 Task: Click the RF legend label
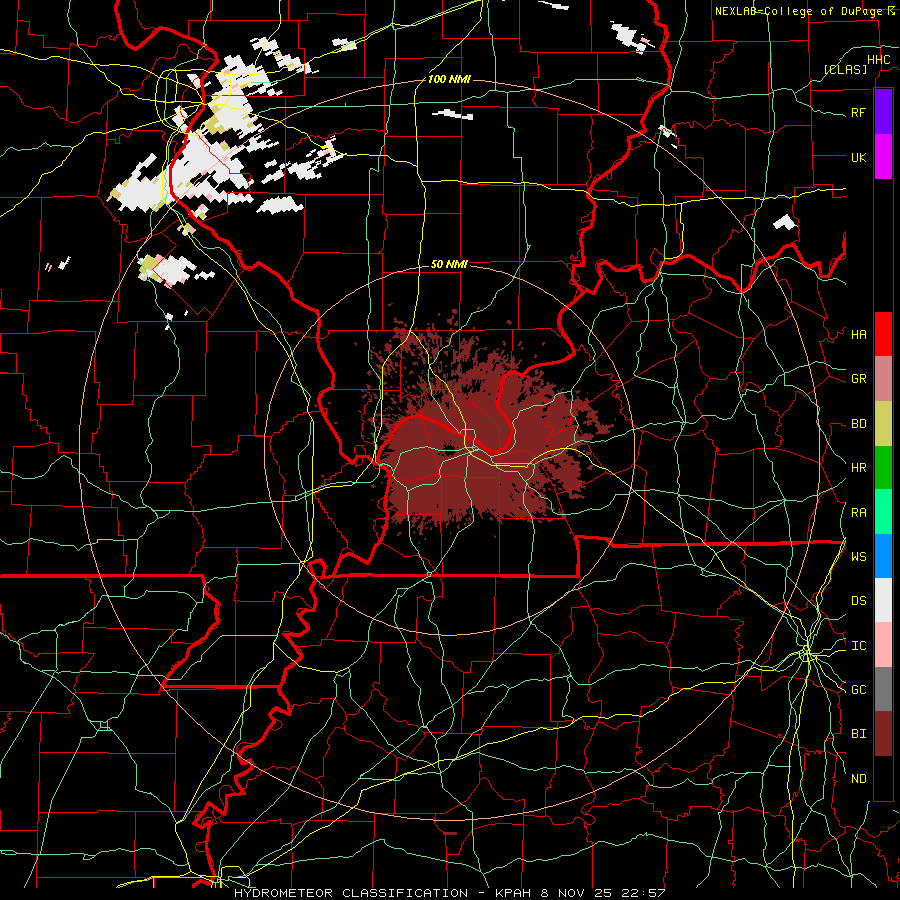pyautogui.click(x=858, y=112)
